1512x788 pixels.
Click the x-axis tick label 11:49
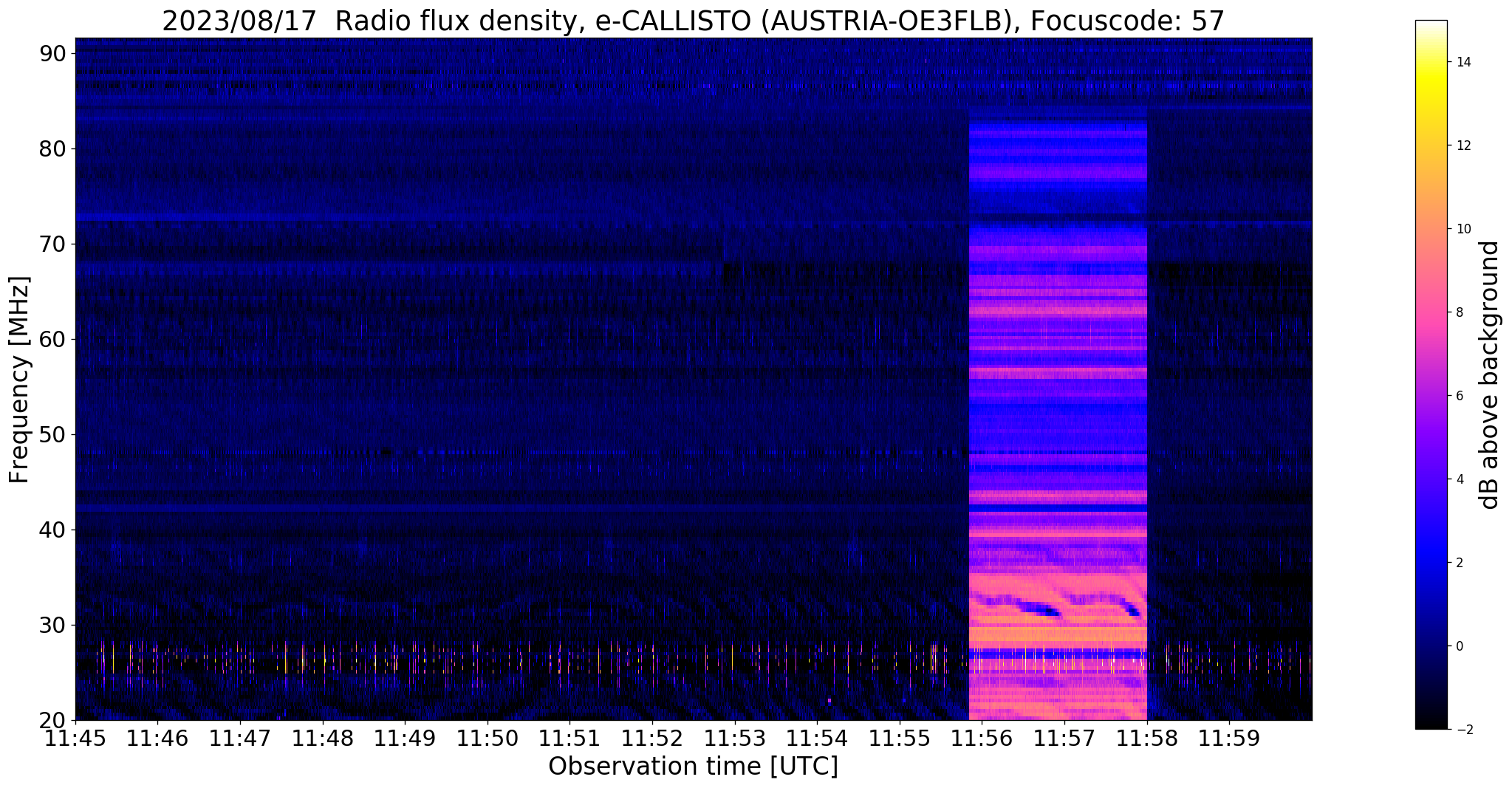pos(405,738)
